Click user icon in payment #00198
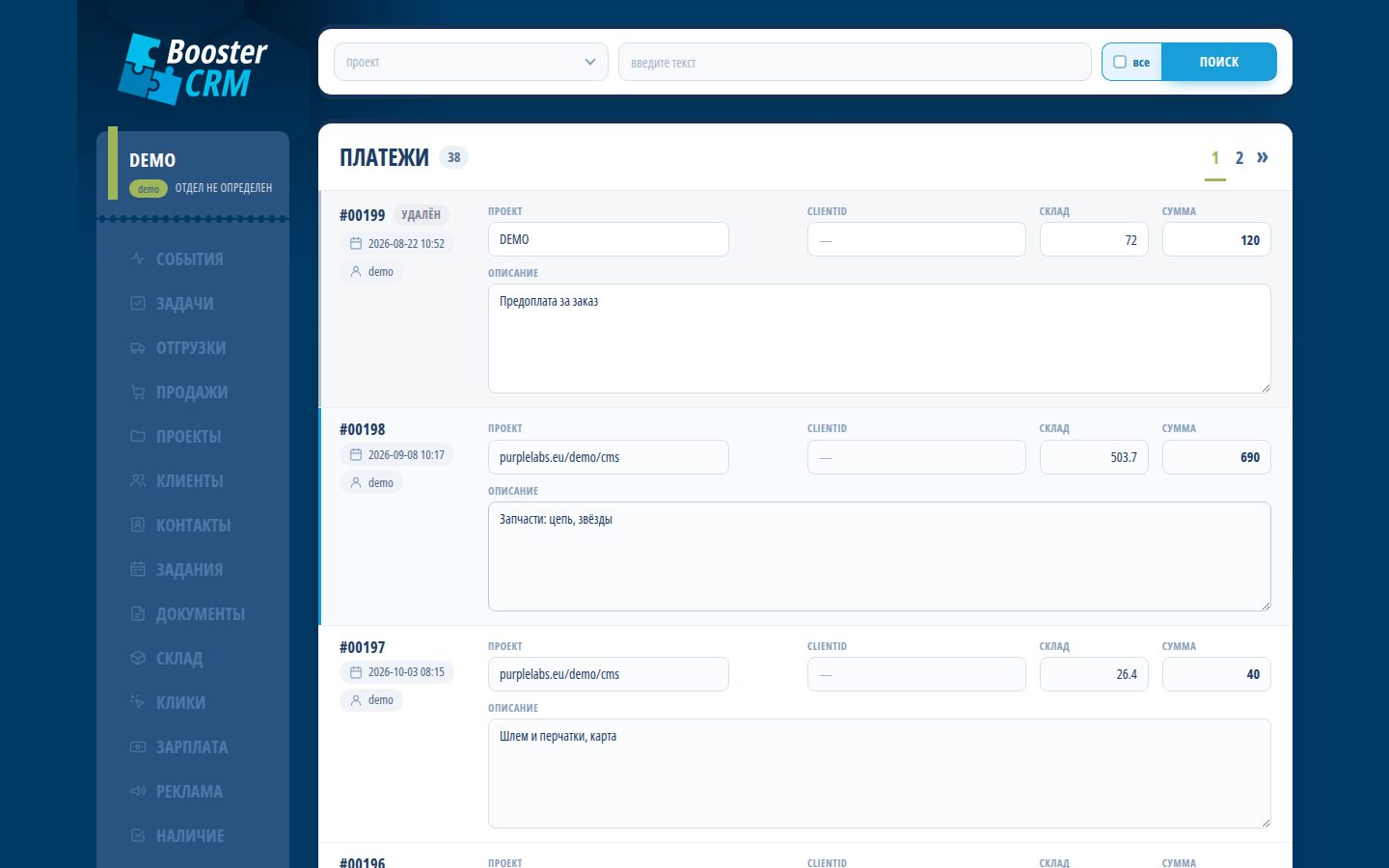Screen dimensions: 1389x868 click(x=356, y=482)
